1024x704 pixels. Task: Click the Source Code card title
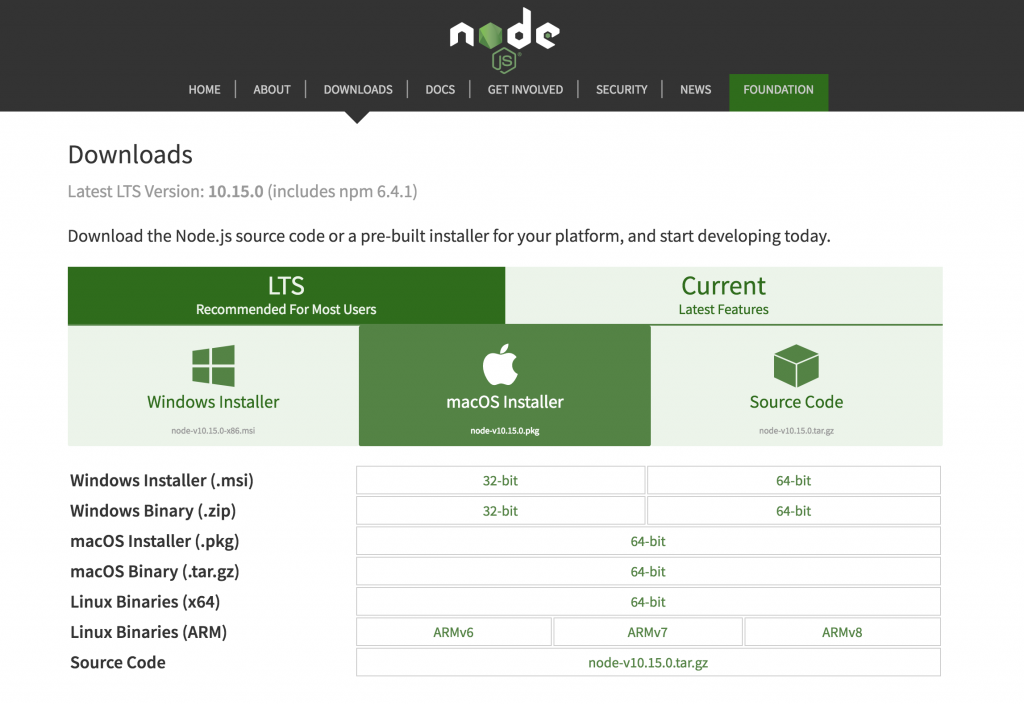tap(796, 402)
